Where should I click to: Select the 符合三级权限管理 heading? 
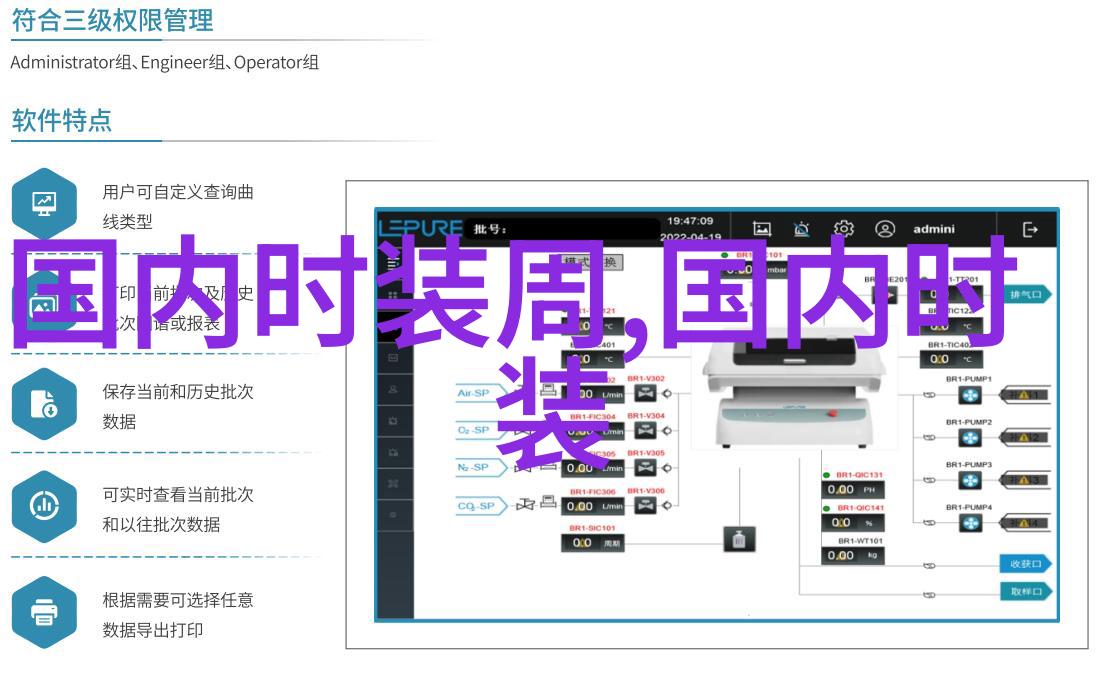click(x=112, y=20)
